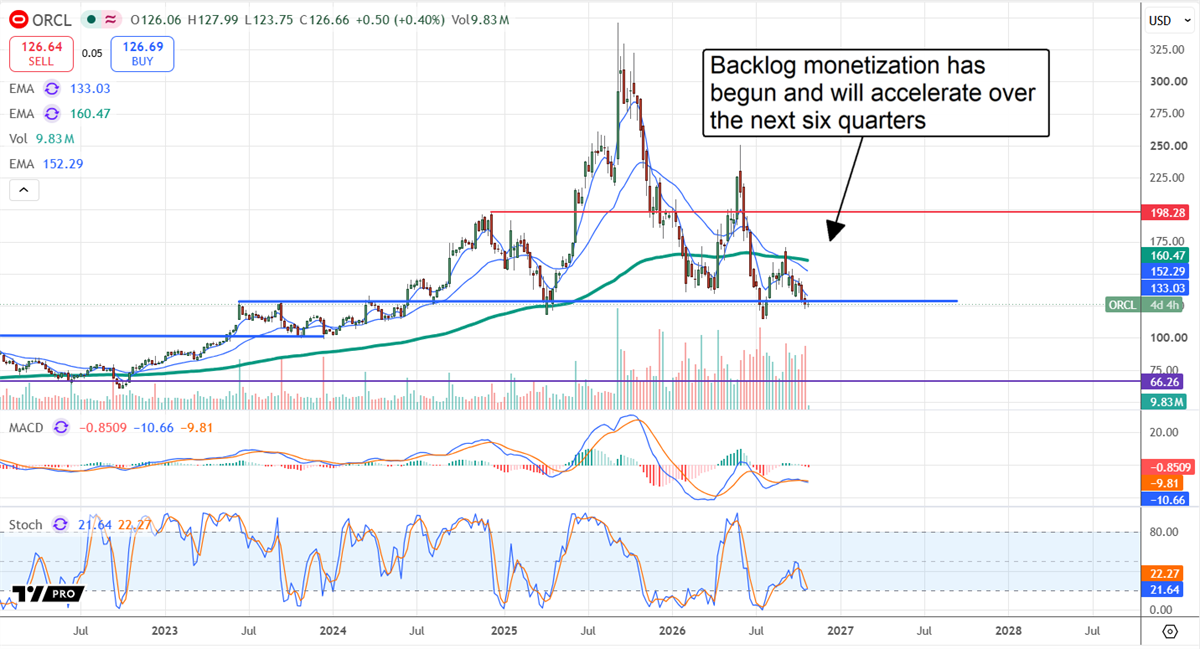Collapse the indicator legend with the chevron
Viewport: 1200px width, 649px height.
tap(25, 189)
